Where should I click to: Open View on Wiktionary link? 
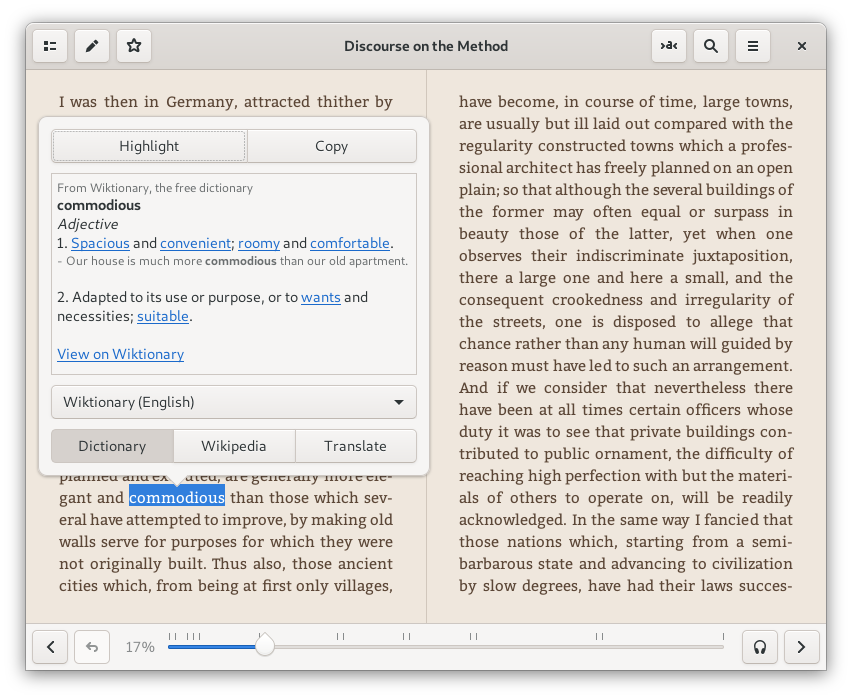[121, 354]
